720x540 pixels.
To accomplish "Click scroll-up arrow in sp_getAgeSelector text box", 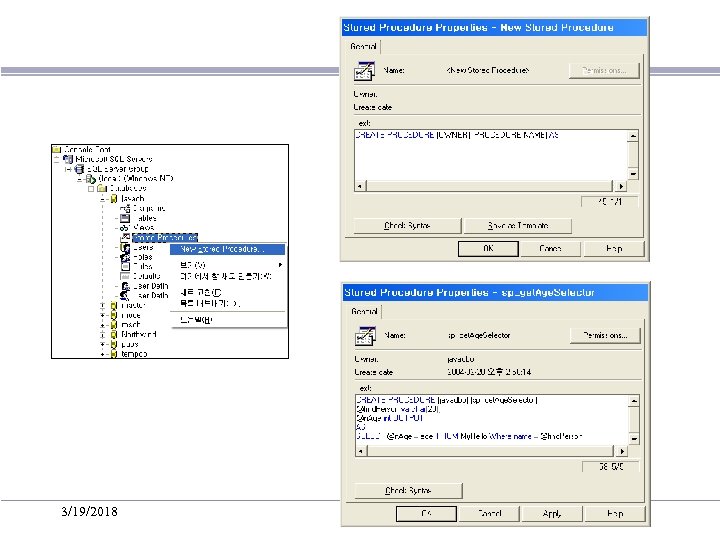I will 634,401.
